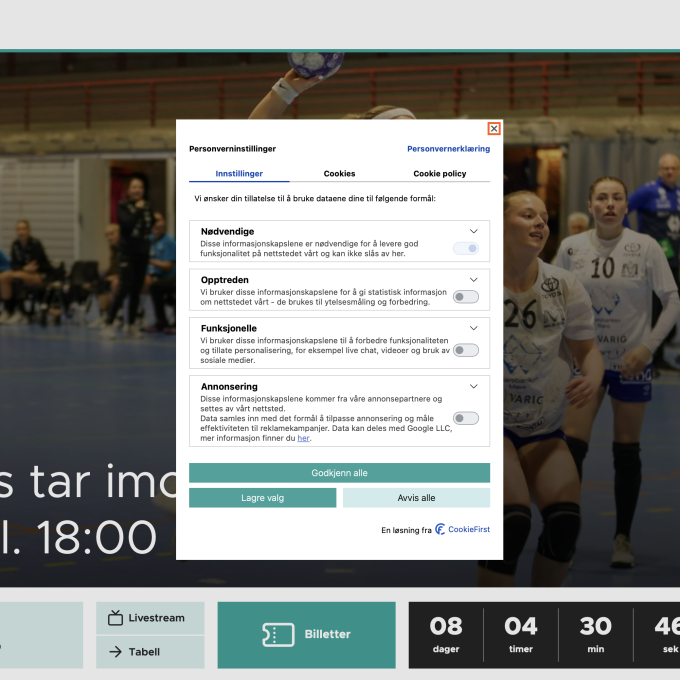Toggle the Opptreden cookies switch
680x680 pixels.
[x=465, y=297]
